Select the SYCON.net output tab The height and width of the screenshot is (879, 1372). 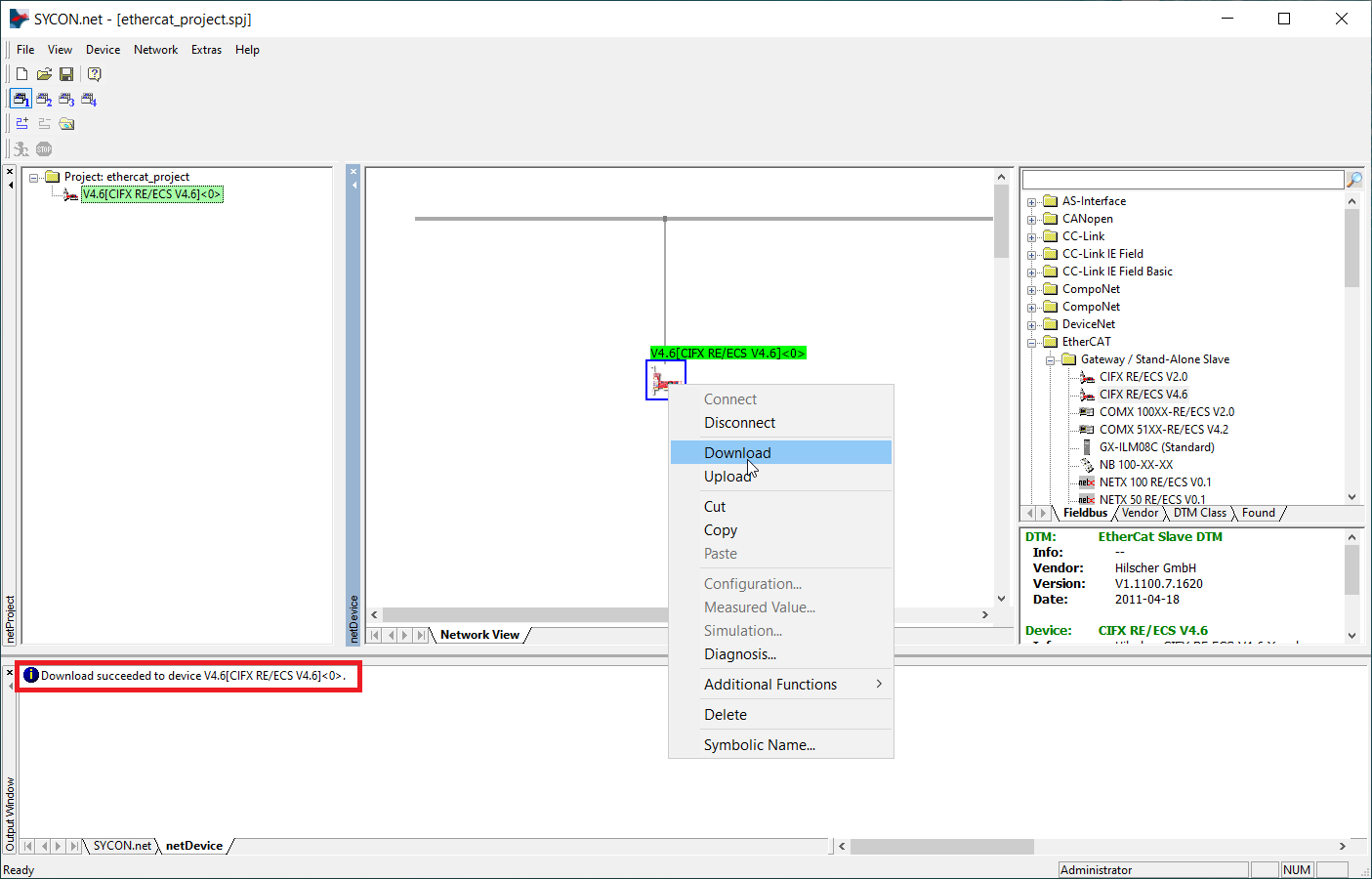click(x=122, y=846)
